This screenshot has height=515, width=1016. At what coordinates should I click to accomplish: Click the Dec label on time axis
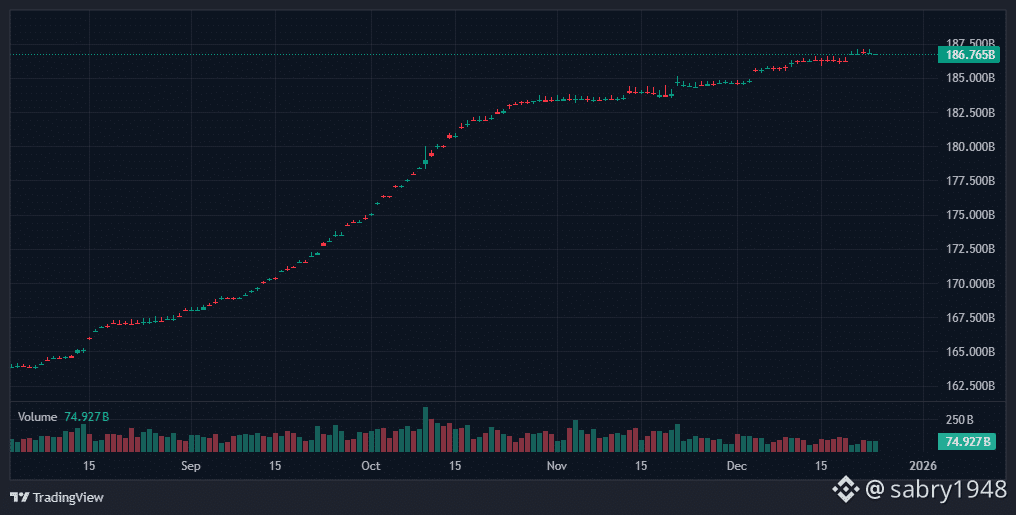pos(737,466)
